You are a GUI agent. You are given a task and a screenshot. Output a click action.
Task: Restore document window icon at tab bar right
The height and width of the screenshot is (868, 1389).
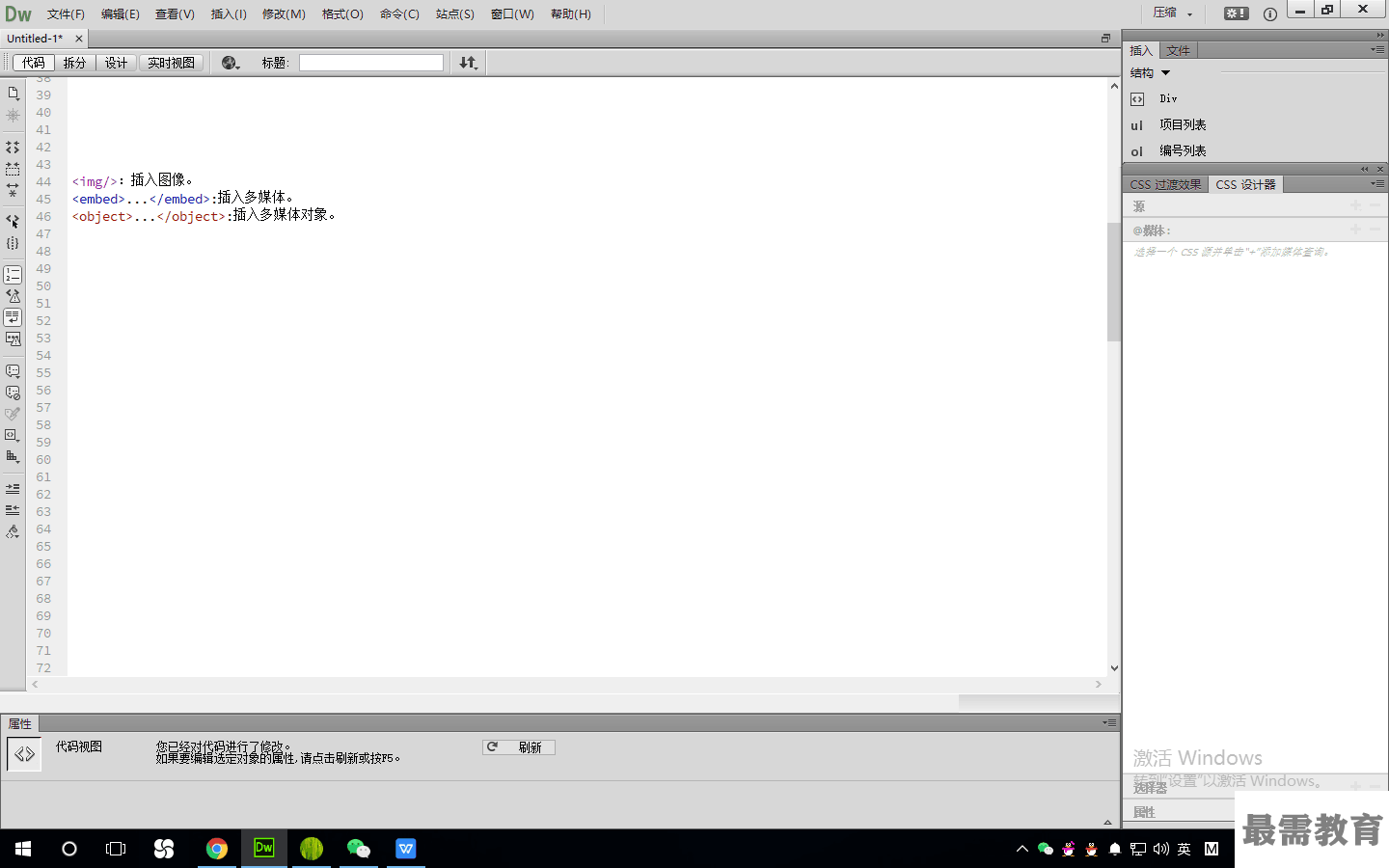point(1105,39)
